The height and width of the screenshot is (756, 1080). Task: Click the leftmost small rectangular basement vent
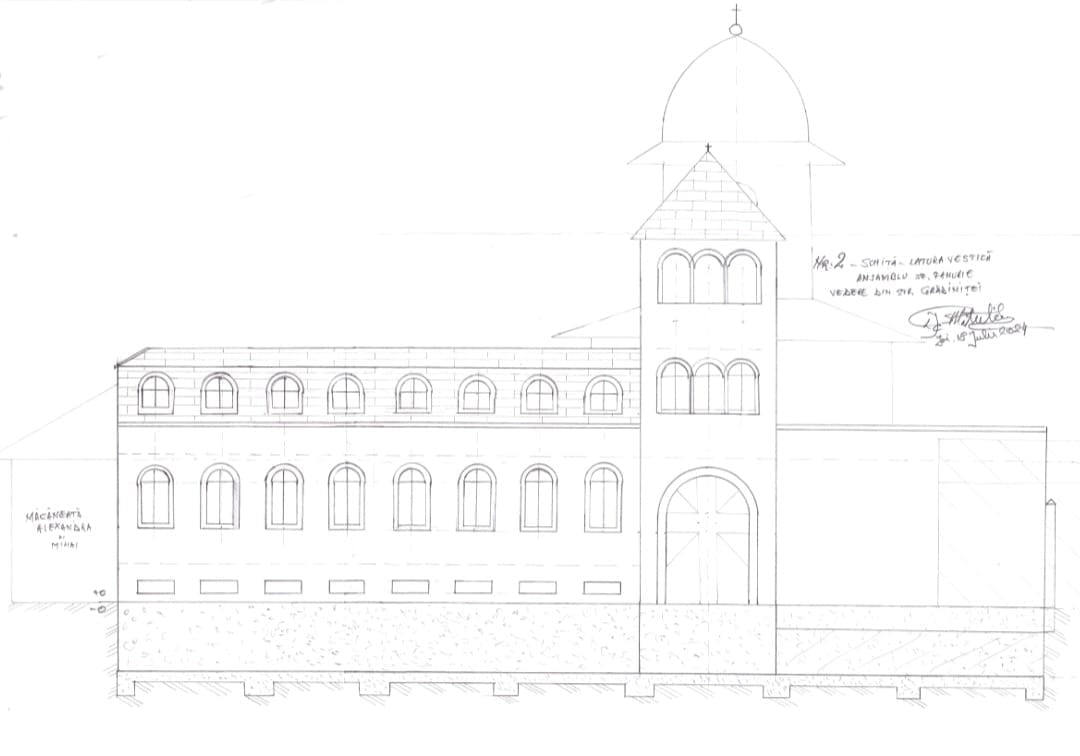pyautogui.click(x=155, y=587)
